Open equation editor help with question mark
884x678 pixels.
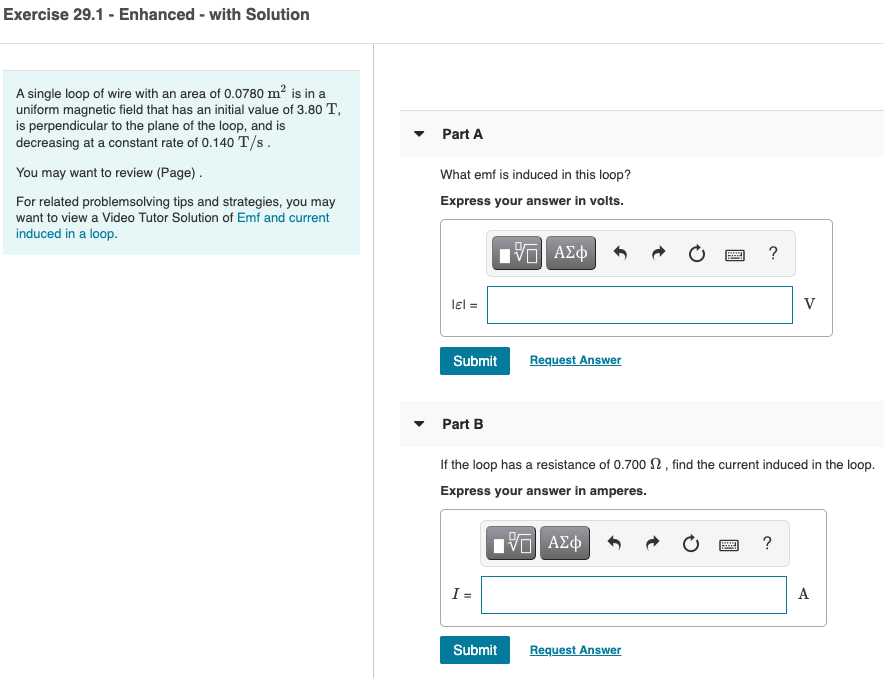coord(772,253)
